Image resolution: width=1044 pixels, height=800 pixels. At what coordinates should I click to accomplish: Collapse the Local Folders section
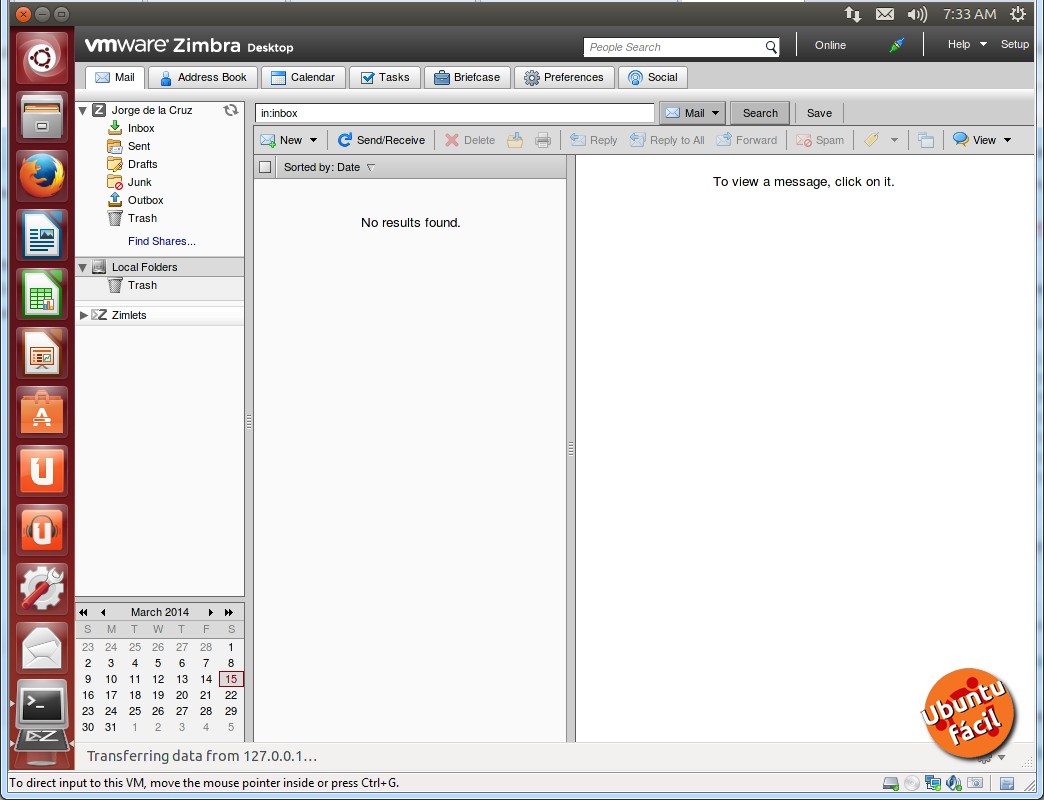[83, 268]
